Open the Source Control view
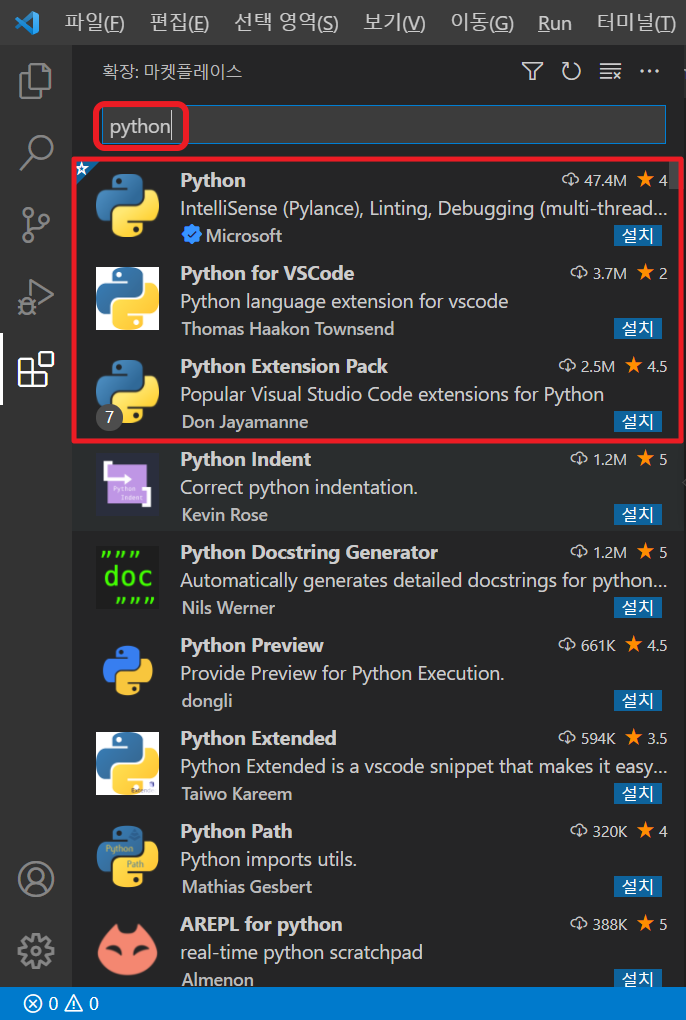Image resolution: width=686 pixels, height=1020 pixels. coord(36,225)
